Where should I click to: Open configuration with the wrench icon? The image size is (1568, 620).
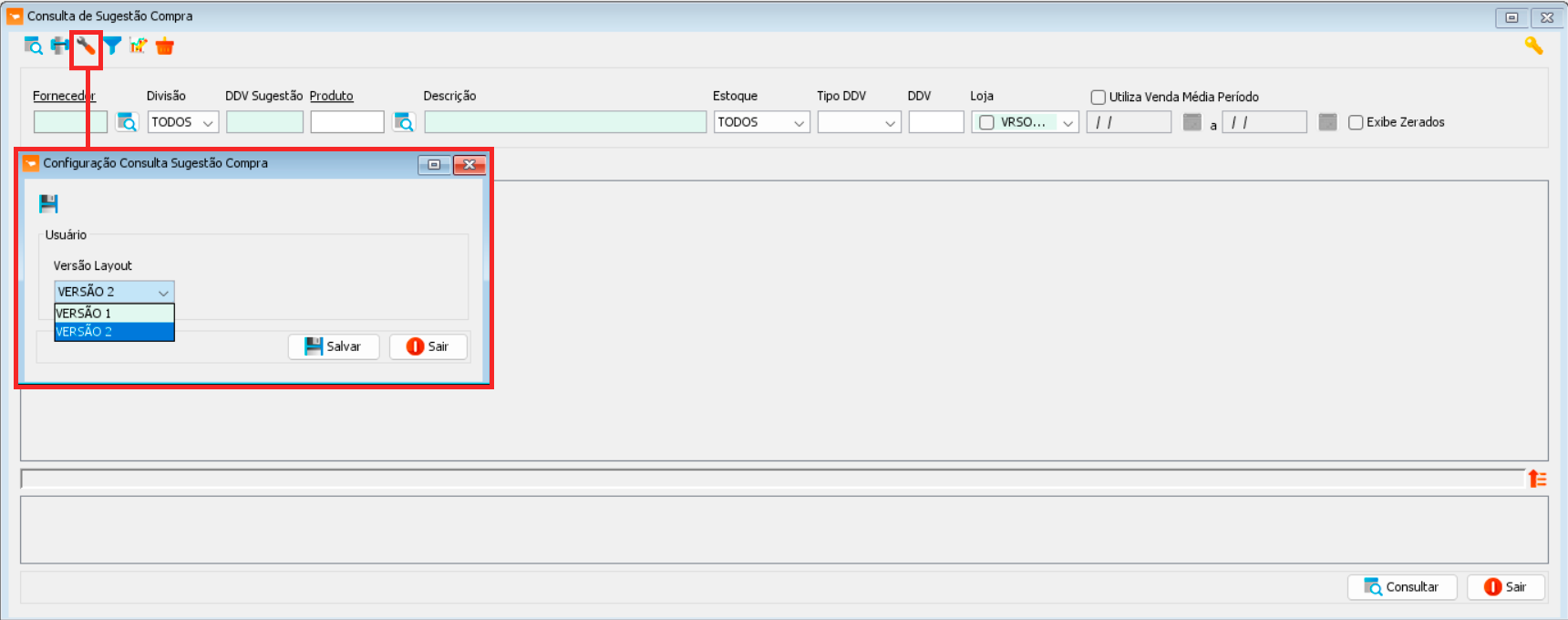pyautogui.click(x=86, y=46)
